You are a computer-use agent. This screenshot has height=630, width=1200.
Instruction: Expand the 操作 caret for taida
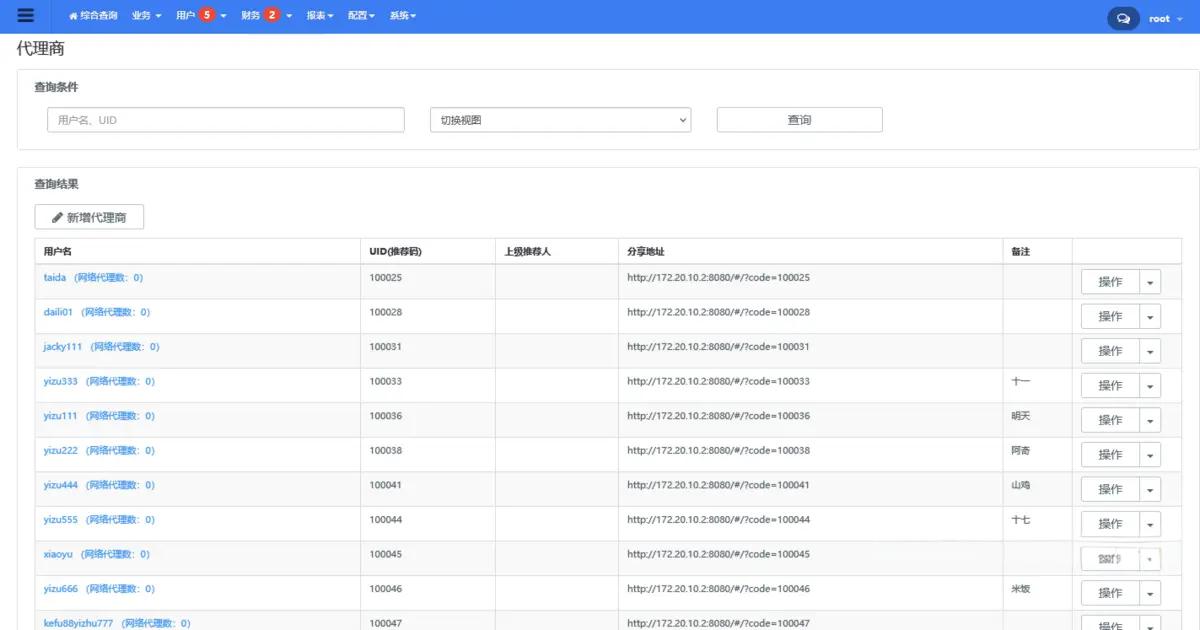coord(1150,282)
